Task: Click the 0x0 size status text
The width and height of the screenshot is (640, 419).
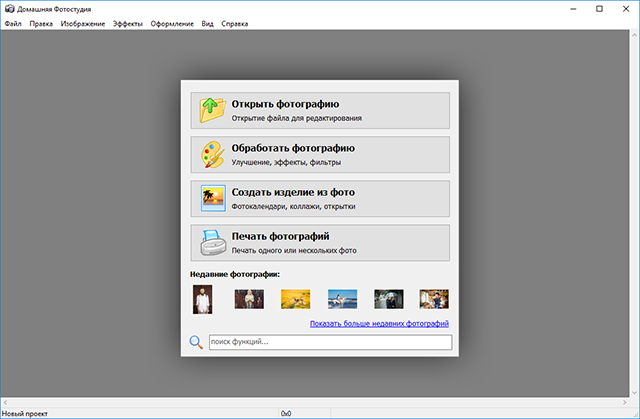Action: [286, 414]
